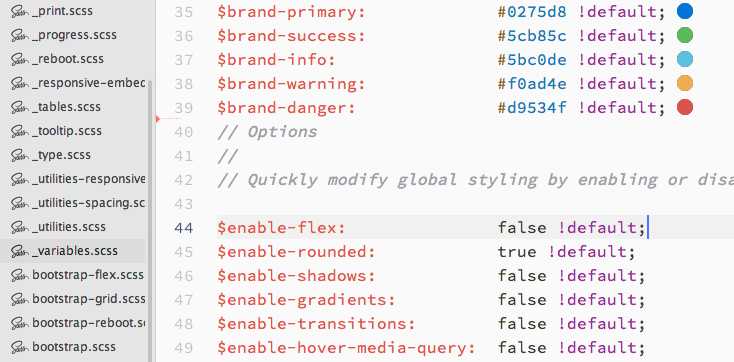Click the Sass icon next to _tooltip.scss
Viewport: 734px width, 362px height.
pos(20,131)
